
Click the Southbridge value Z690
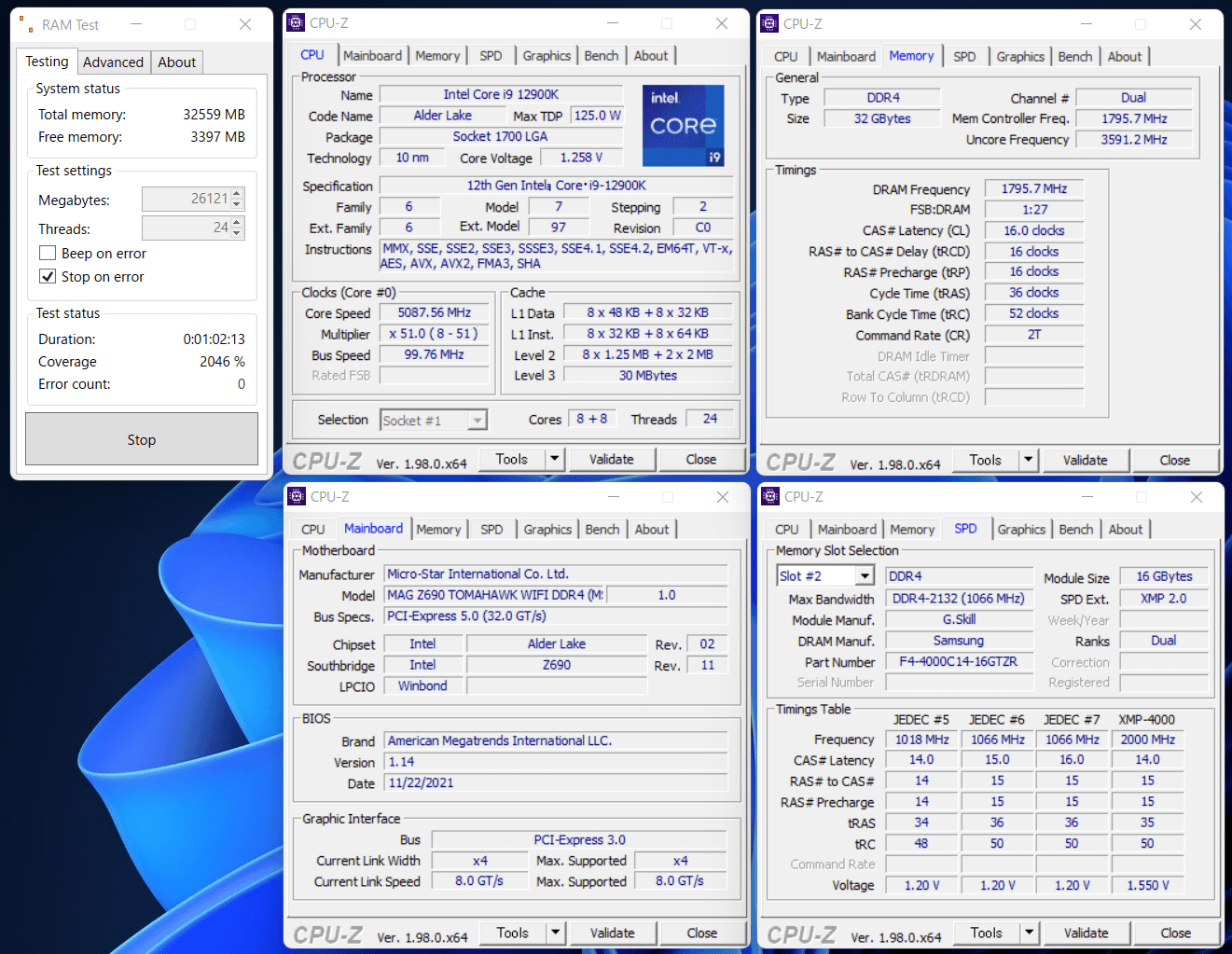coord(557,665)
